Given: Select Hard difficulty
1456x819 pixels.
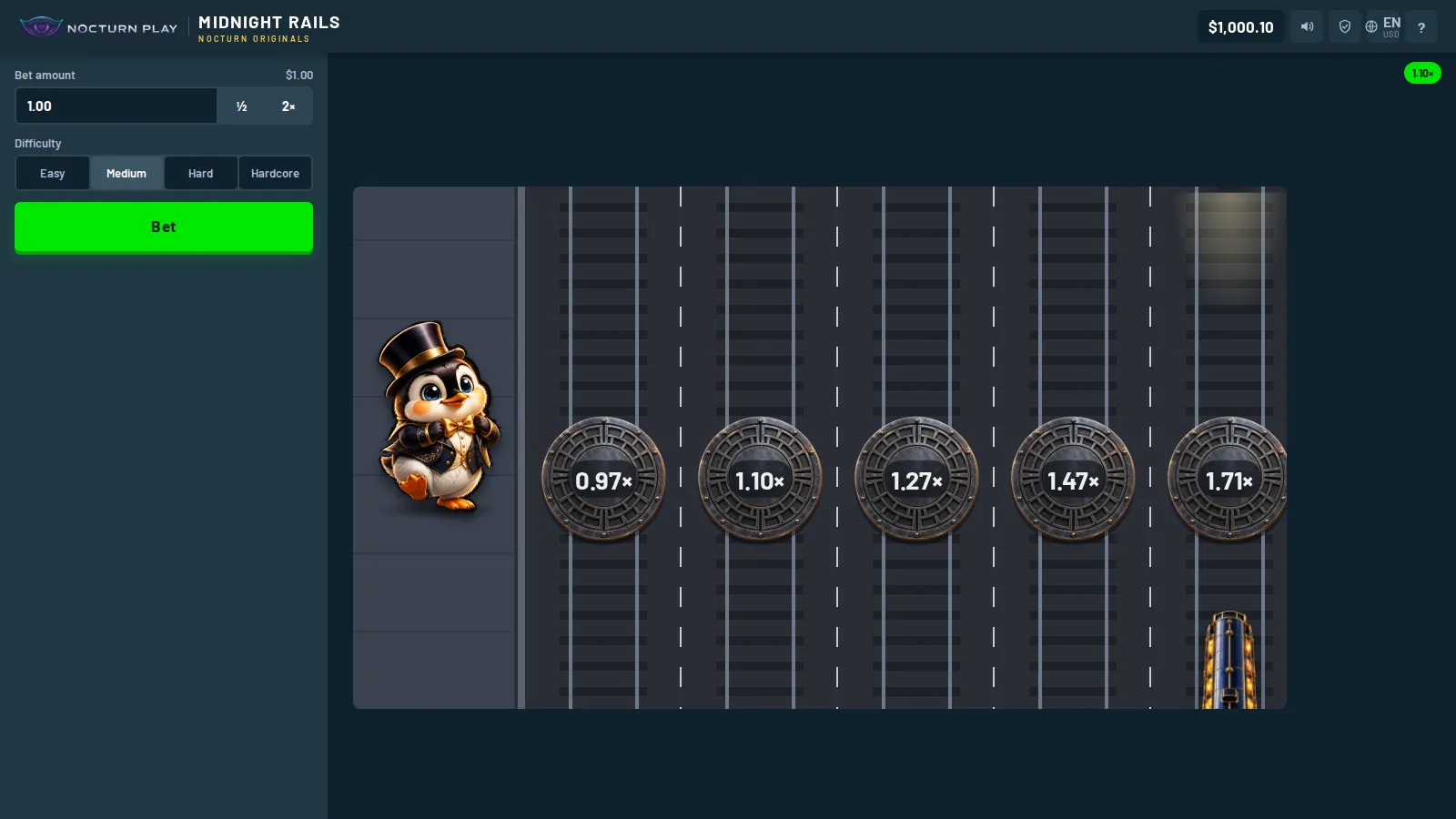Looking at the screenshot, I should click(201, 173).
